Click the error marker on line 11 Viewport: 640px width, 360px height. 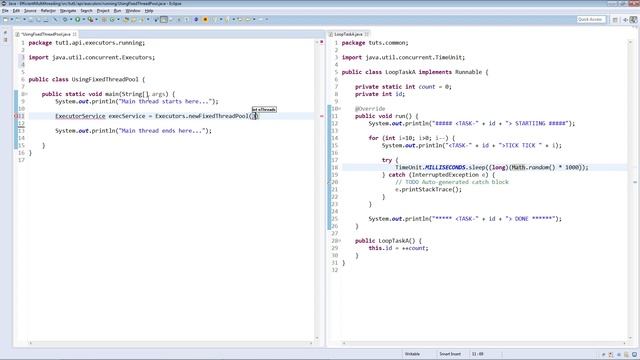(16, 116)
